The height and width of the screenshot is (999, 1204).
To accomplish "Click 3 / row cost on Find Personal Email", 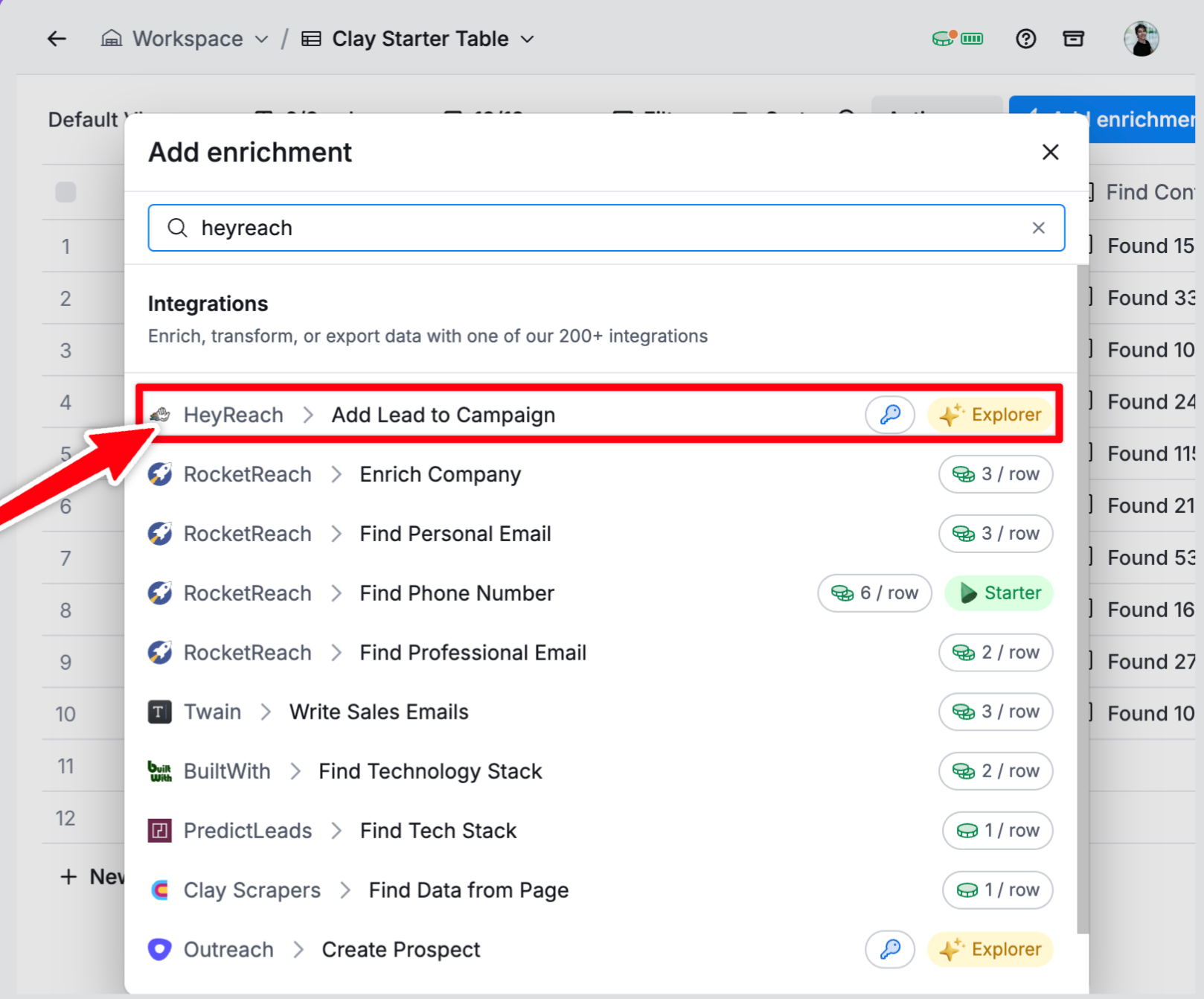I will coord(996,534).
